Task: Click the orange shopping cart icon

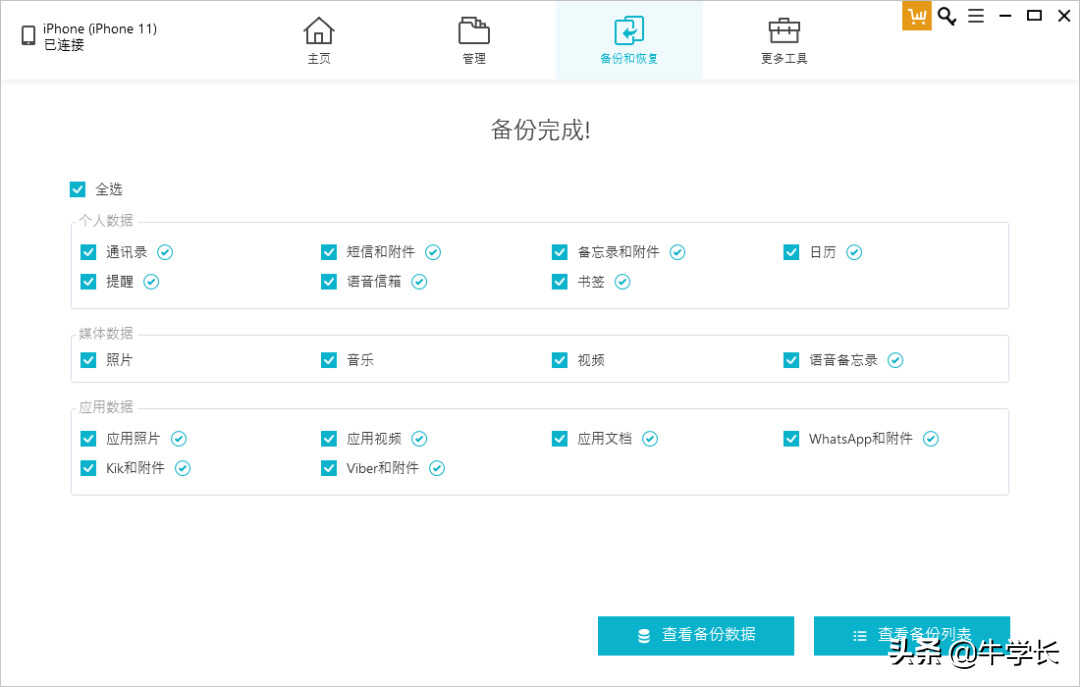Action: (x=916, y=16)
